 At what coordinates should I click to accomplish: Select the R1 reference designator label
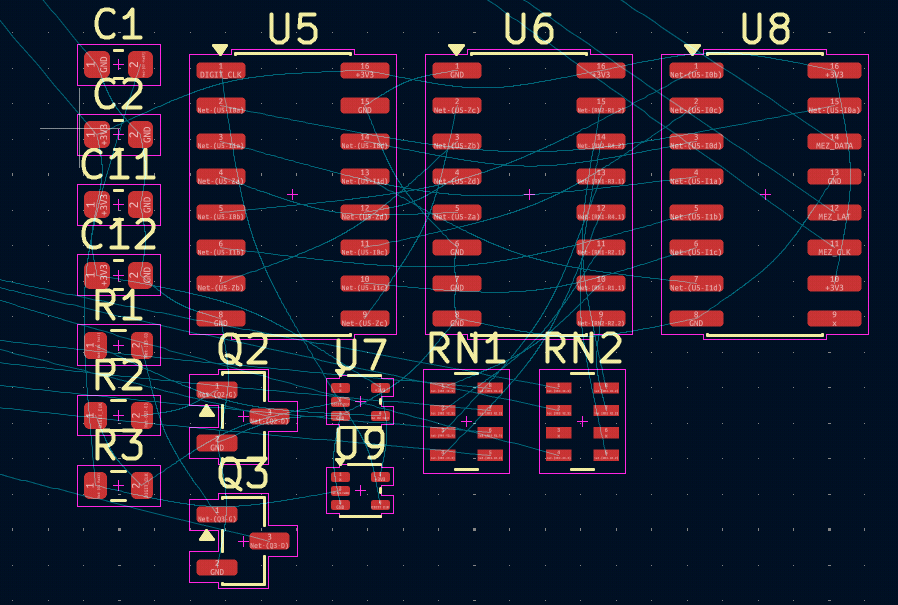coord(117,305)
